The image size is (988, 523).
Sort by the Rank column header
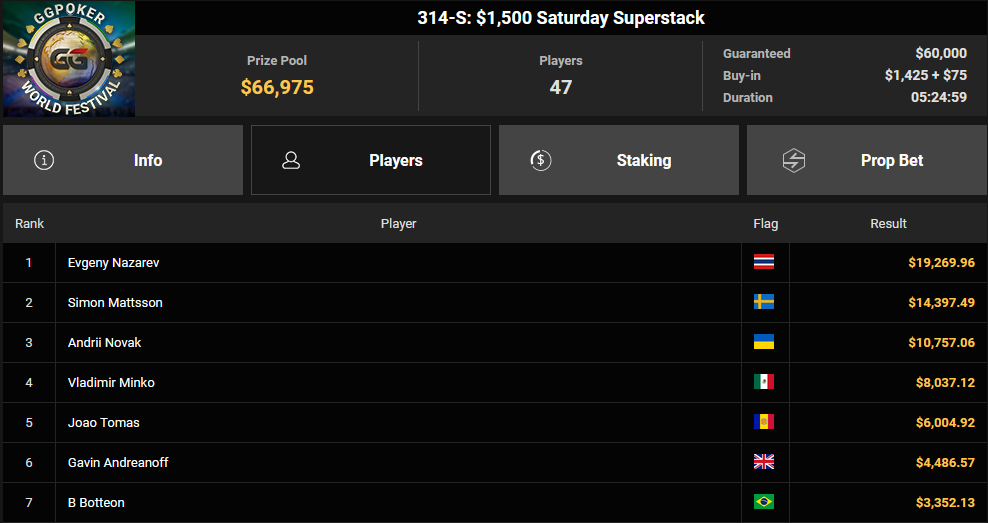click(x=30, y=224)
